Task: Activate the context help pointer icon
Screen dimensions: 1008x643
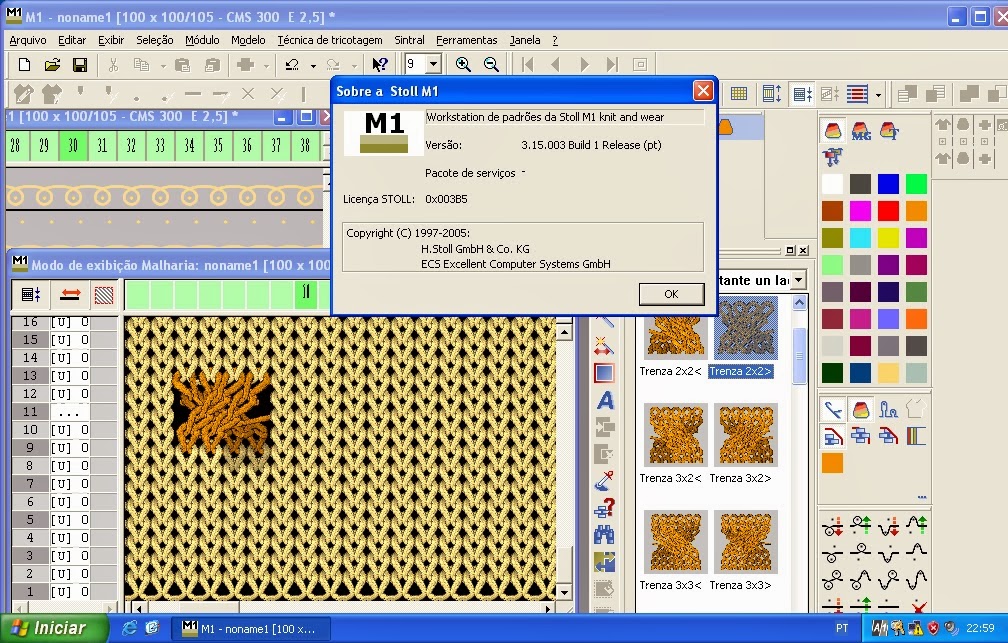Action: (x=380, y=64)
